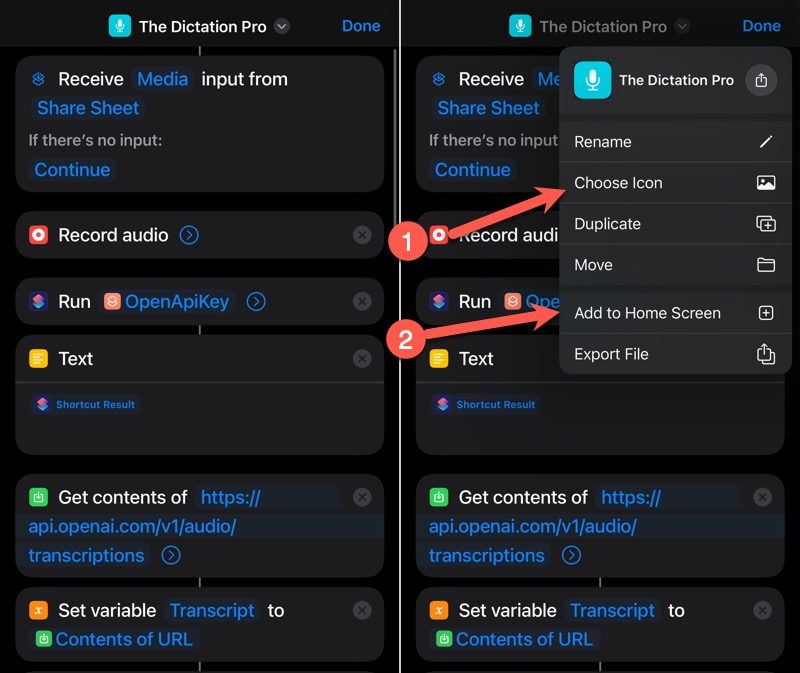Change the Continue option in left panel
800x673 pixels.
[72, 170]
